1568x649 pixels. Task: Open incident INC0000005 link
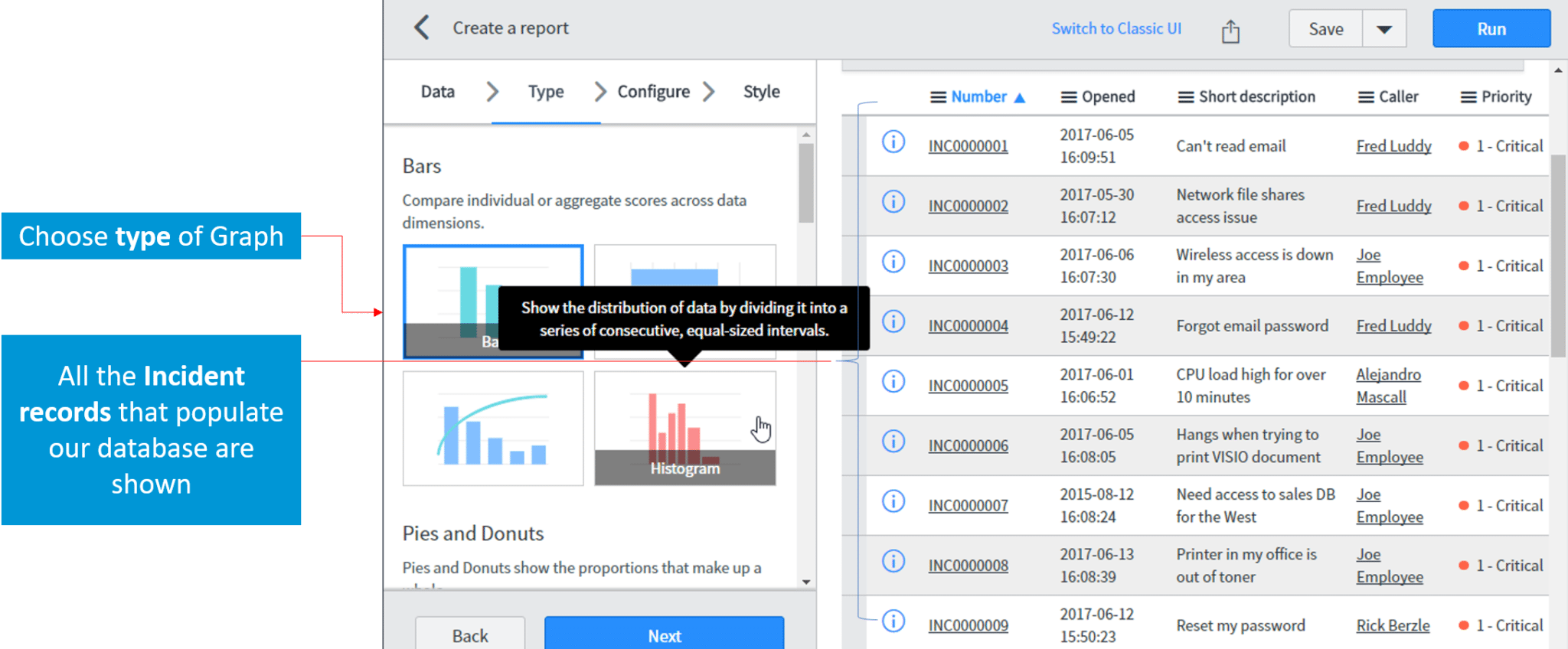(x=968, y=386)
